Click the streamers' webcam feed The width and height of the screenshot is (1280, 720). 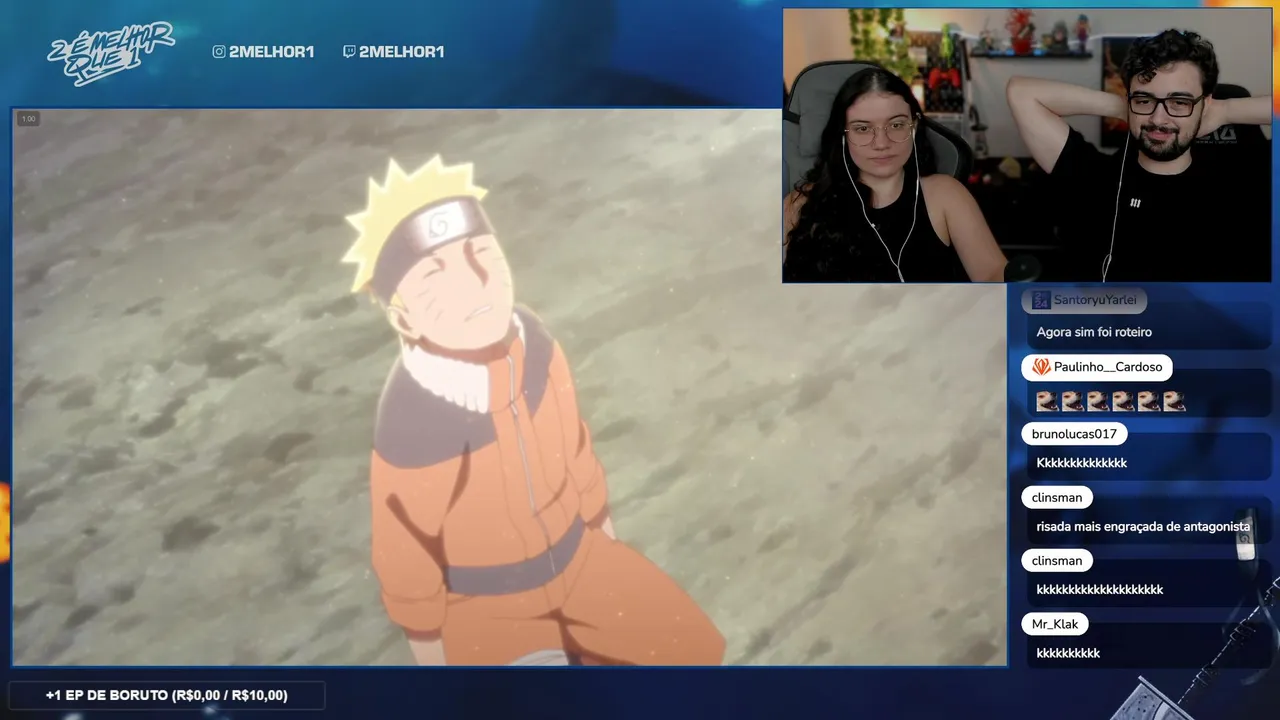tap(1027, 146)
